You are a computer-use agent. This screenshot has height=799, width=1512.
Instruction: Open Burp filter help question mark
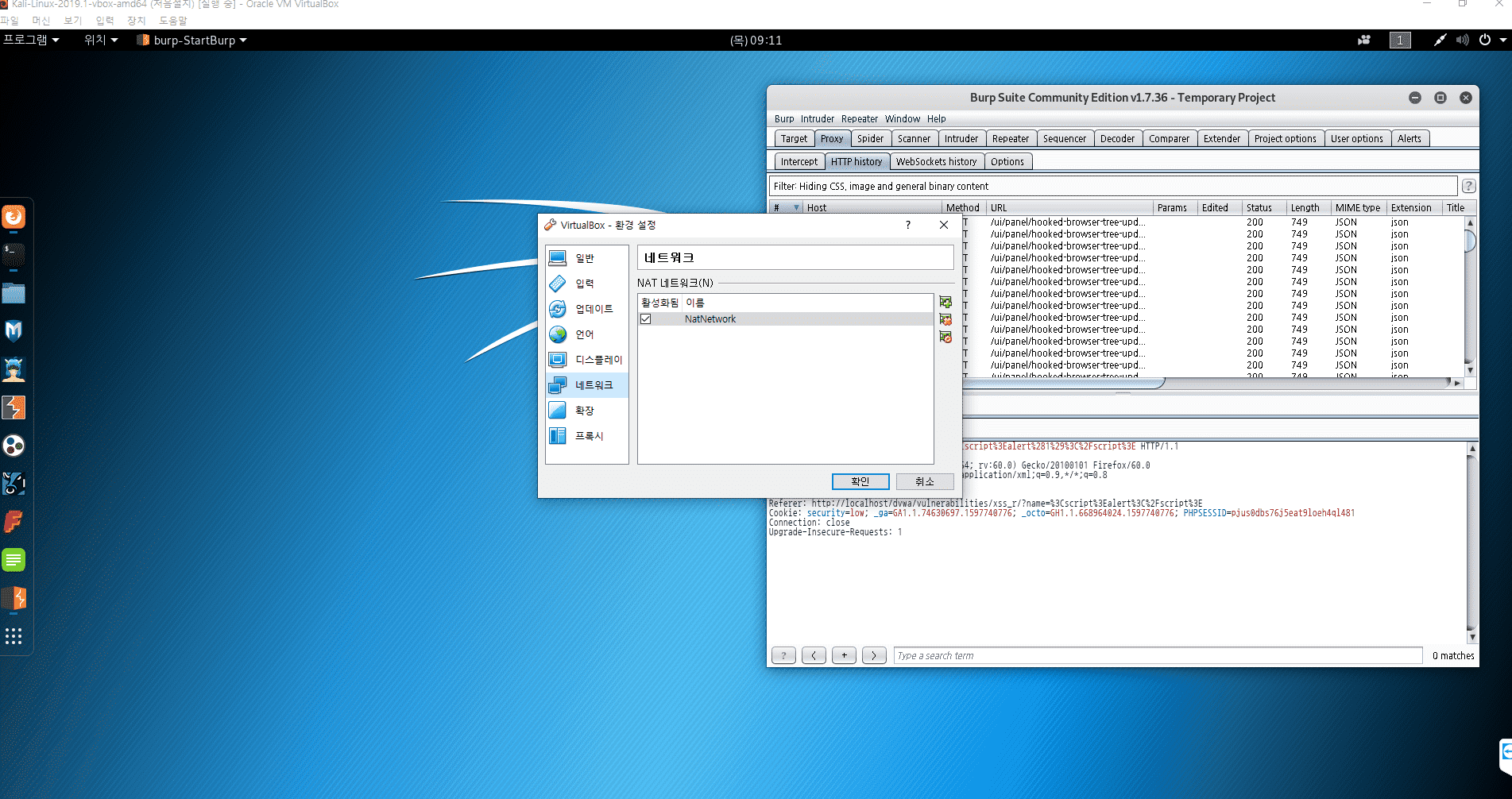(1468, 186)
